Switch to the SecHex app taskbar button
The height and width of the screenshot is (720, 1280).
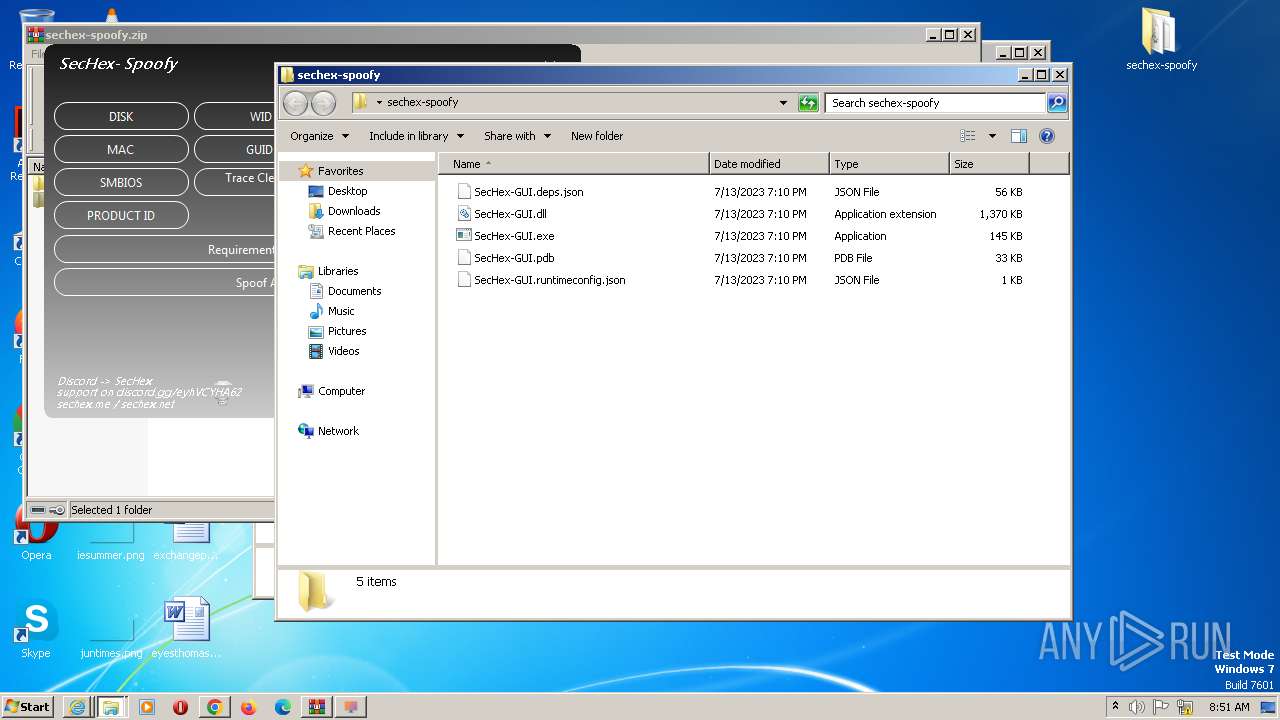pyautogui.click(x=350, y=707)
